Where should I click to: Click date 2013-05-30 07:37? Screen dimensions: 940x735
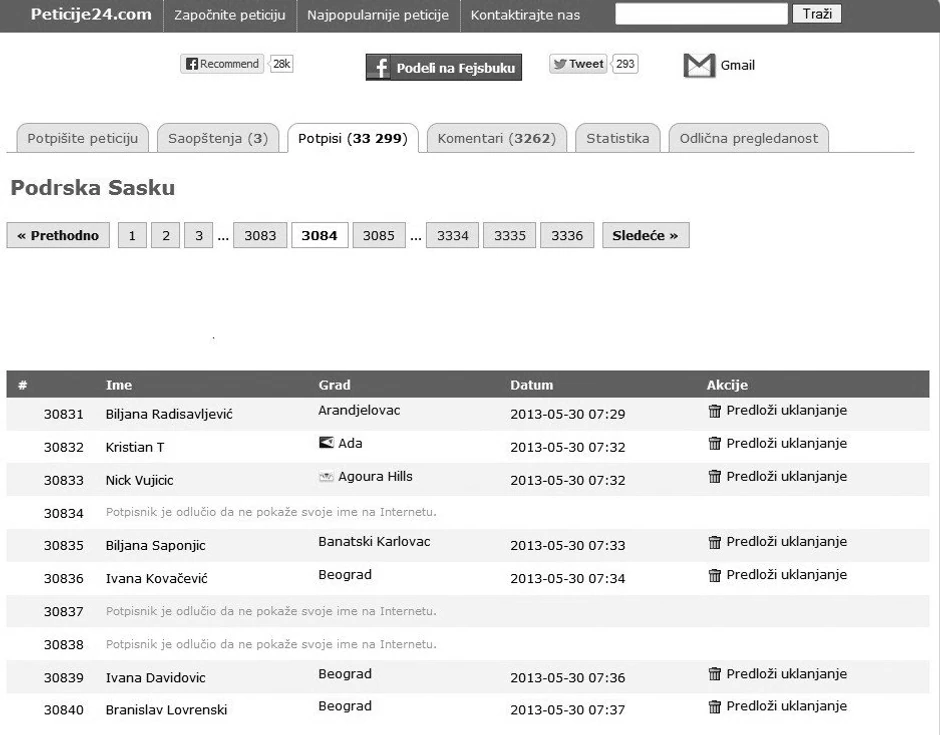click(568, 710)
